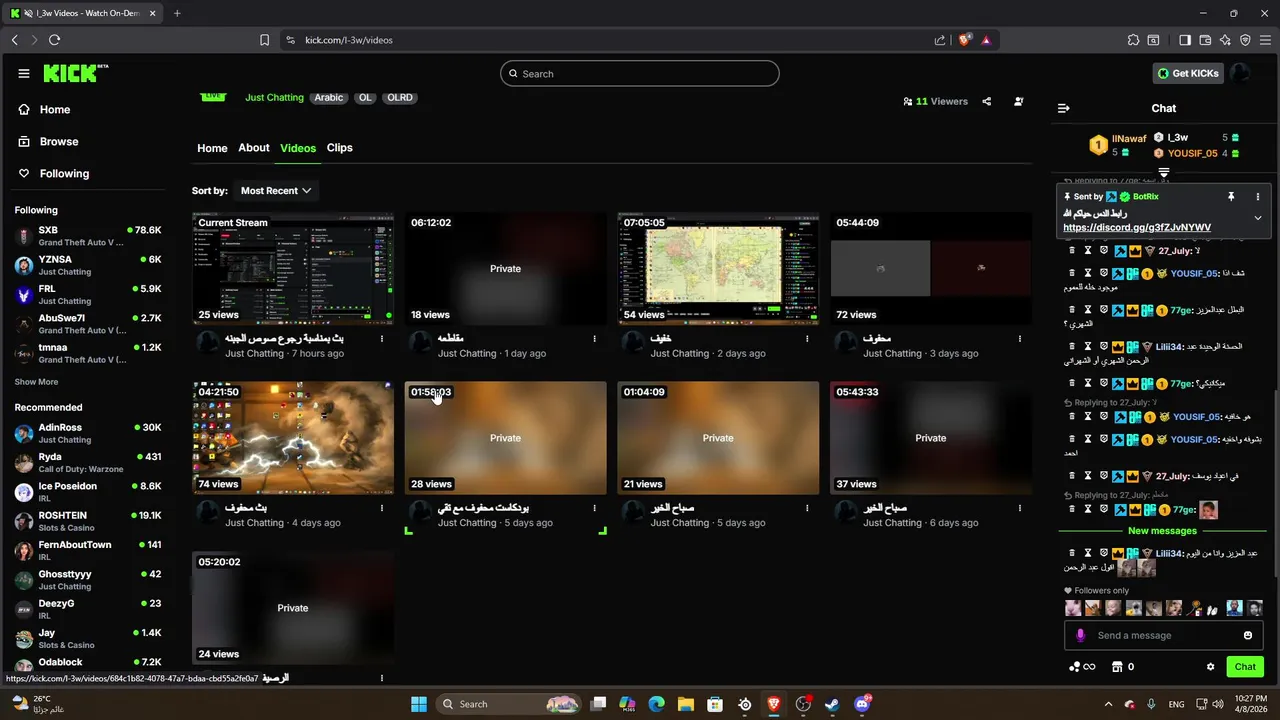
Task: Open Discord from the taskbar
Action: pyautogui.click(x=862, y=704)
